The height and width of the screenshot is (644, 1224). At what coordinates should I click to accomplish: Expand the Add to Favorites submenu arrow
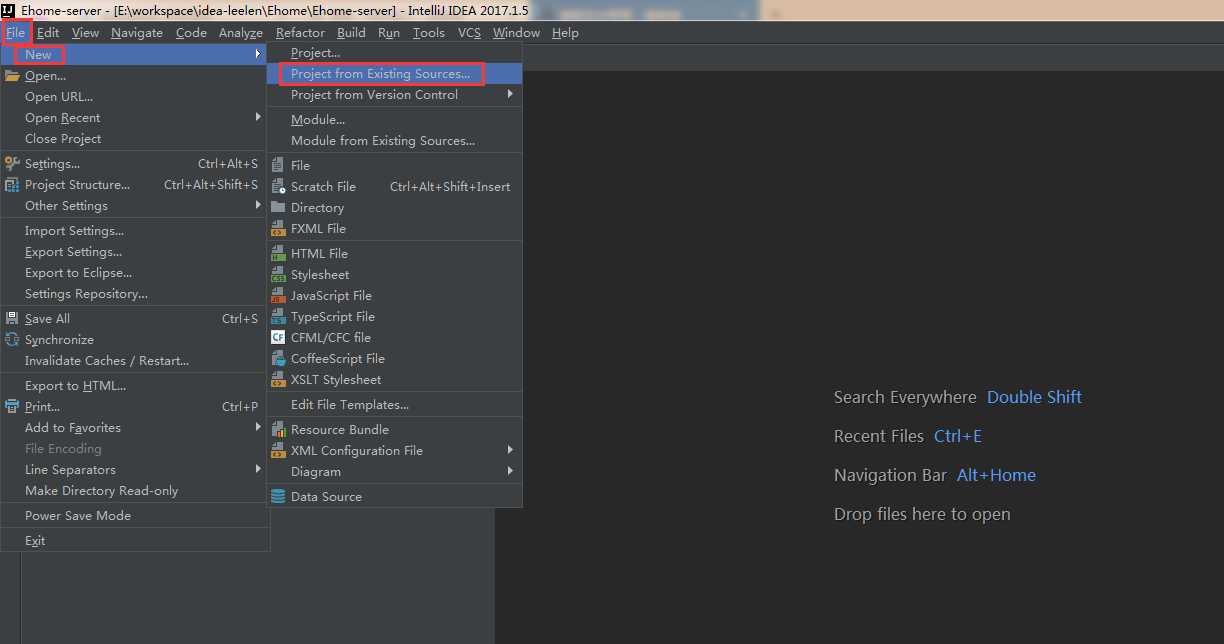click(258, 428)
